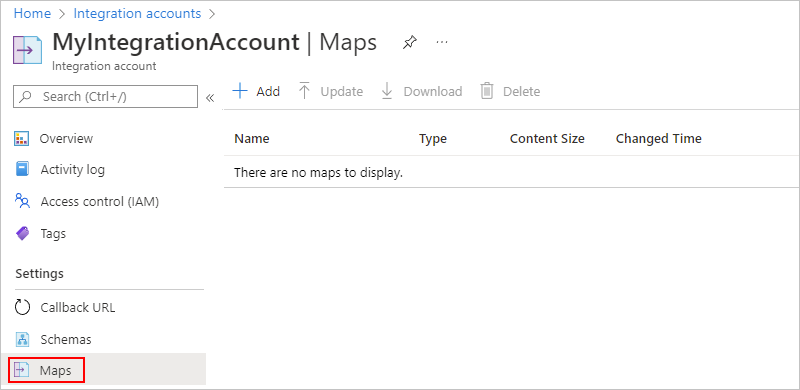Click the Download toolbar button

pos(421,92)
